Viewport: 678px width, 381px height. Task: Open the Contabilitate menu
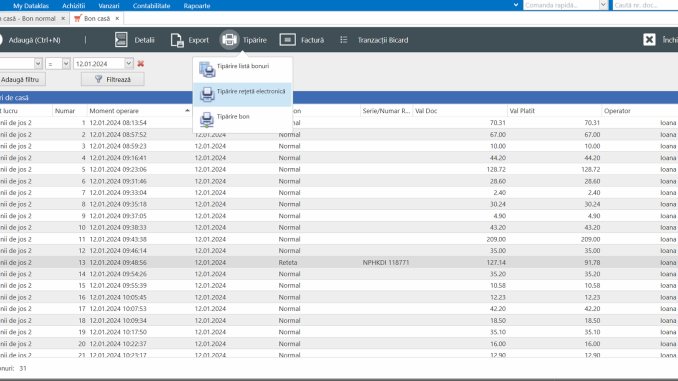click(x=151, y=6)
